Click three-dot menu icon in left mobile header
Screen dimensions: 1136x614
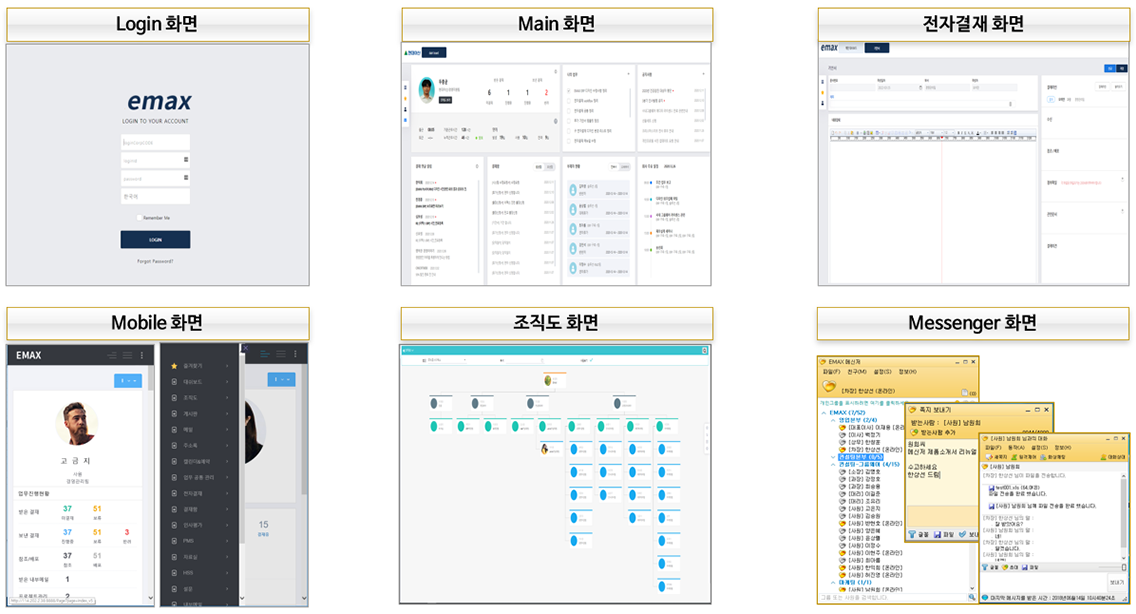coord(142,355)
